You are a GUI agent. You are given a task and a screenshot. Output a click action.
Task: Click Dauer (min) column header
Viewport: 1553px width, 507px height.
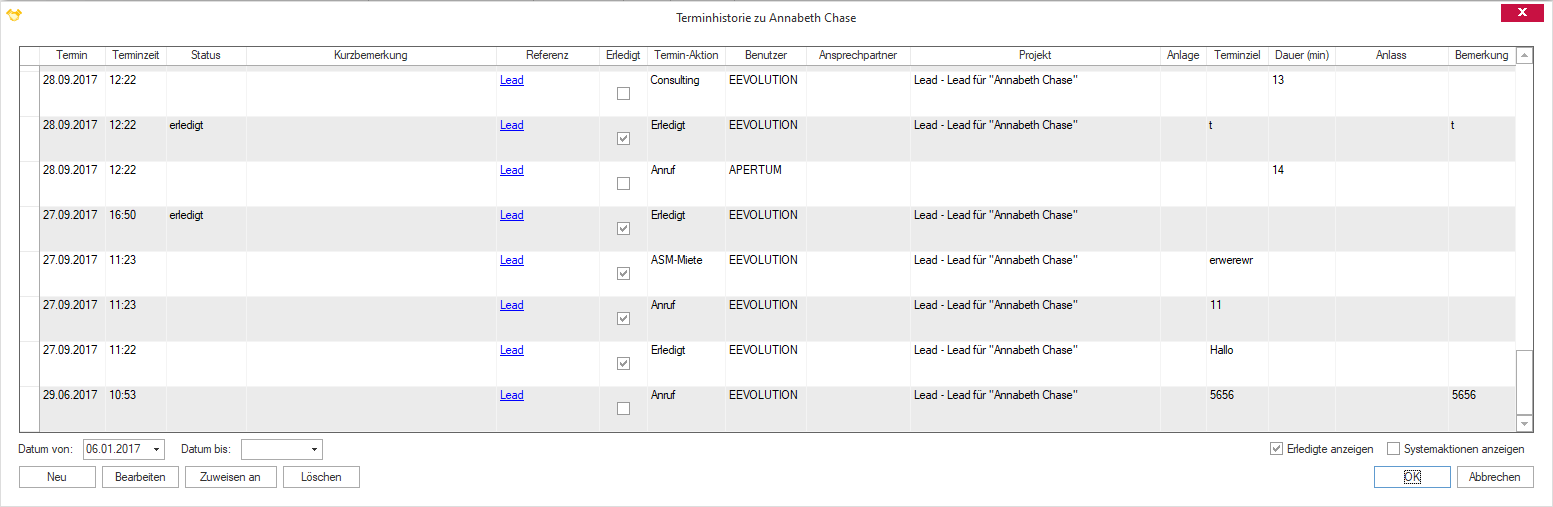(1302, 55)
